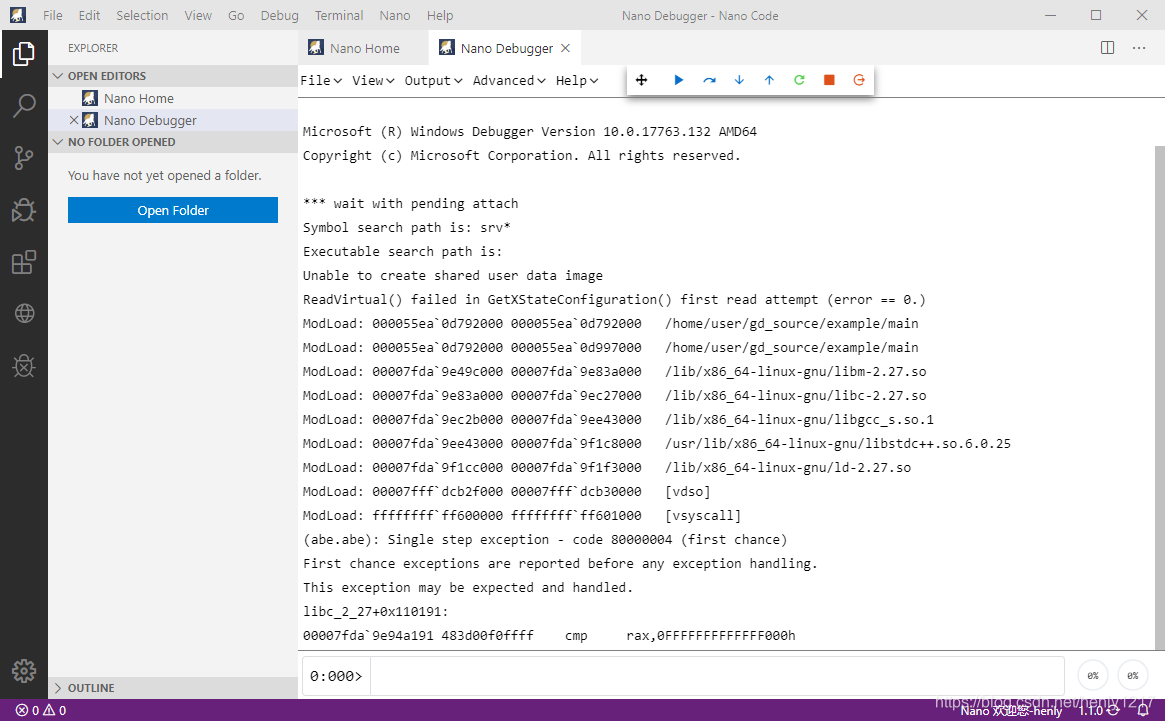Image resolution: width=1165 pixels, height=721 pixels.
Task: Open the Selection menu
Action: (x=142, y=15)
